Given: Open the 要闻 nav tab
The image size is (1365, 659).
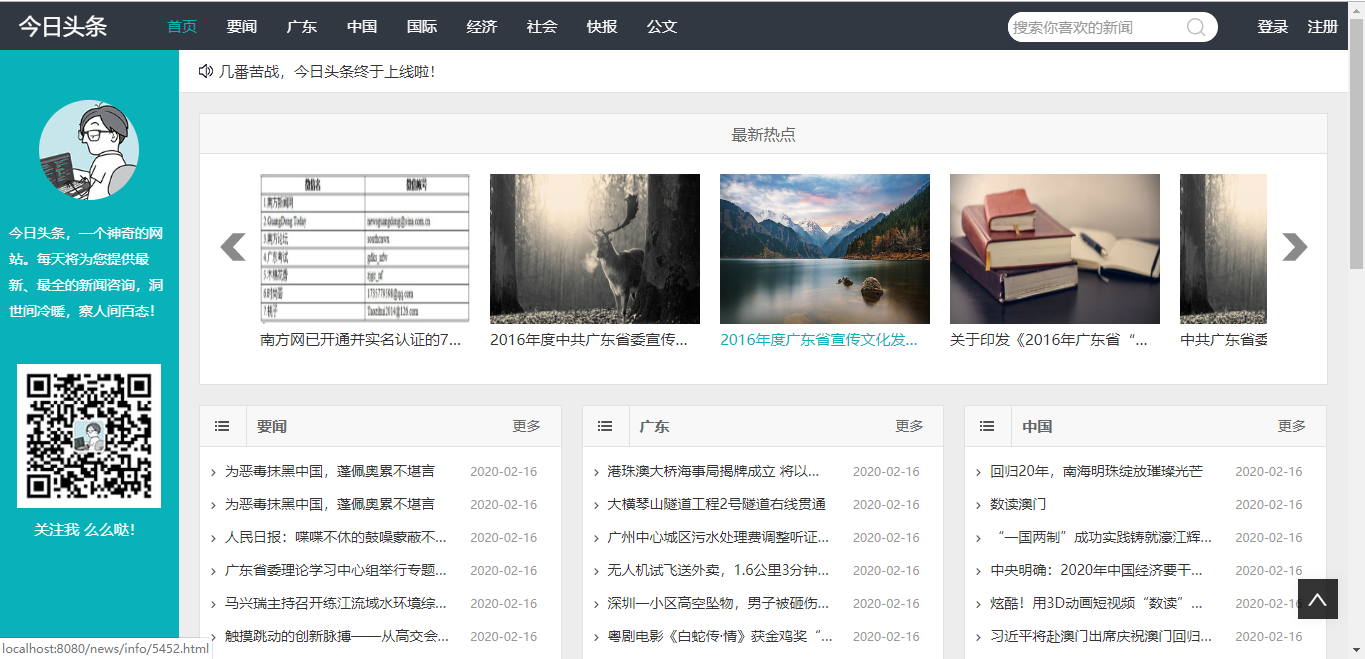Looking at the screenshot, I should pyautogui.click(x=242, y=27).
